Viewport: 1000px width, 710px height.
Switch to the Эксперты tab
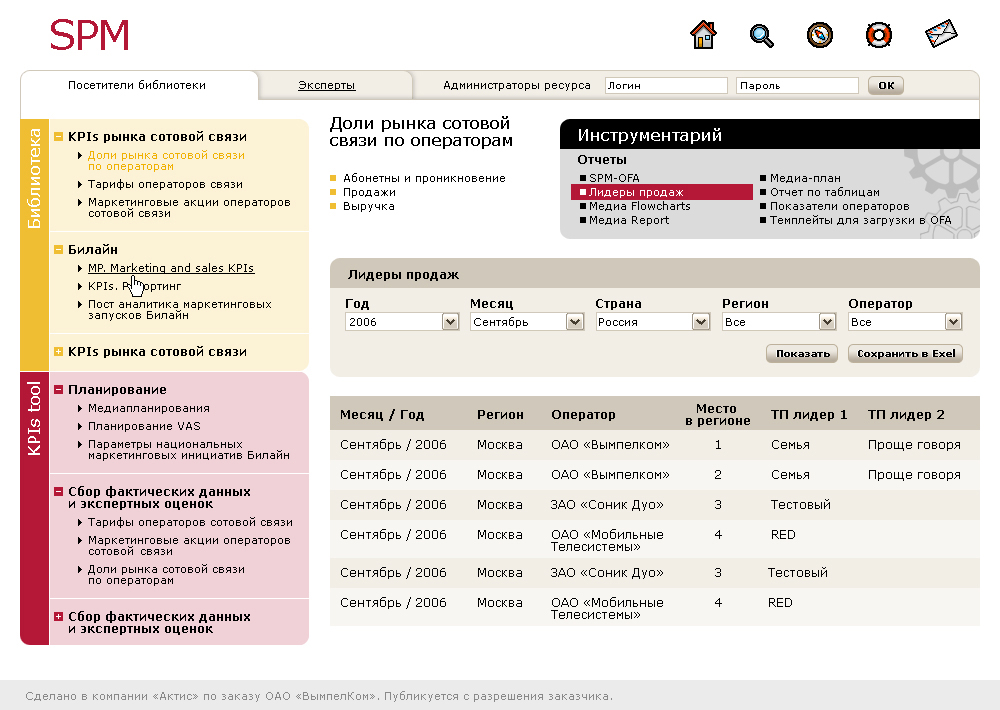326,86
